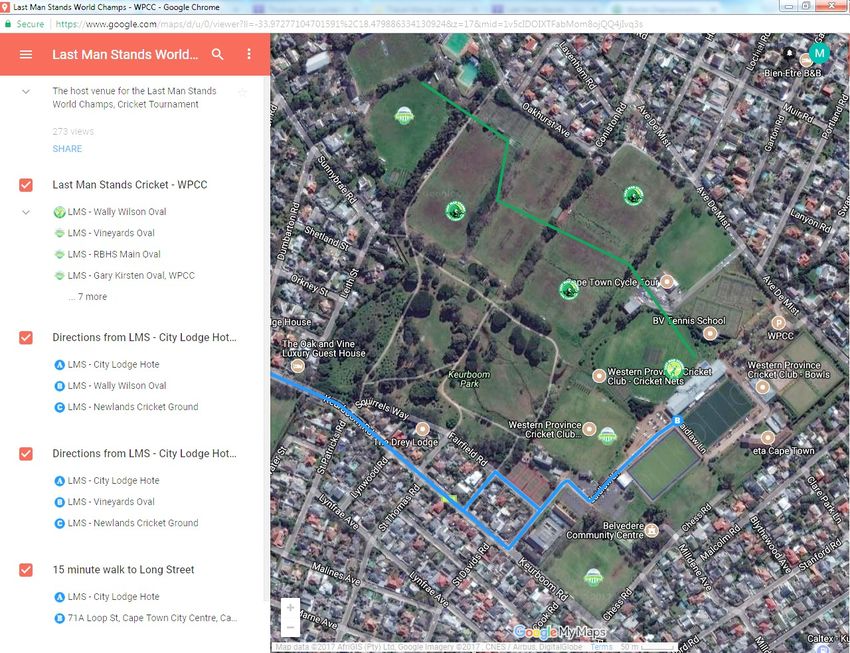
Task: Select LMS - Gary Kirsten Oval, WPCC entry
Action: point(131,275)
